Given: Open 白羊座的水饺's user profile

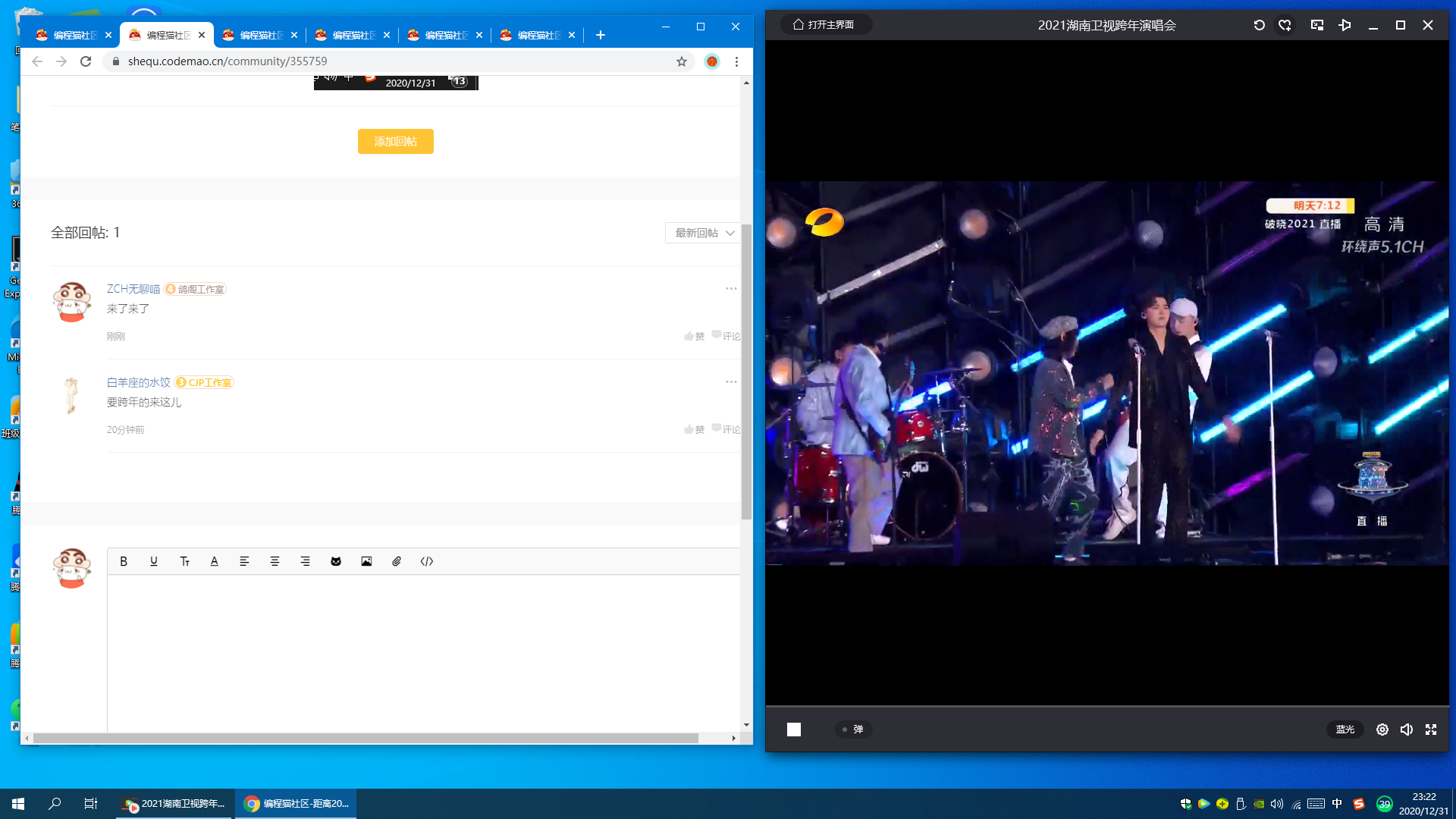Looking at the screenshot, I should pyautogui.click(x=139, y=382).
